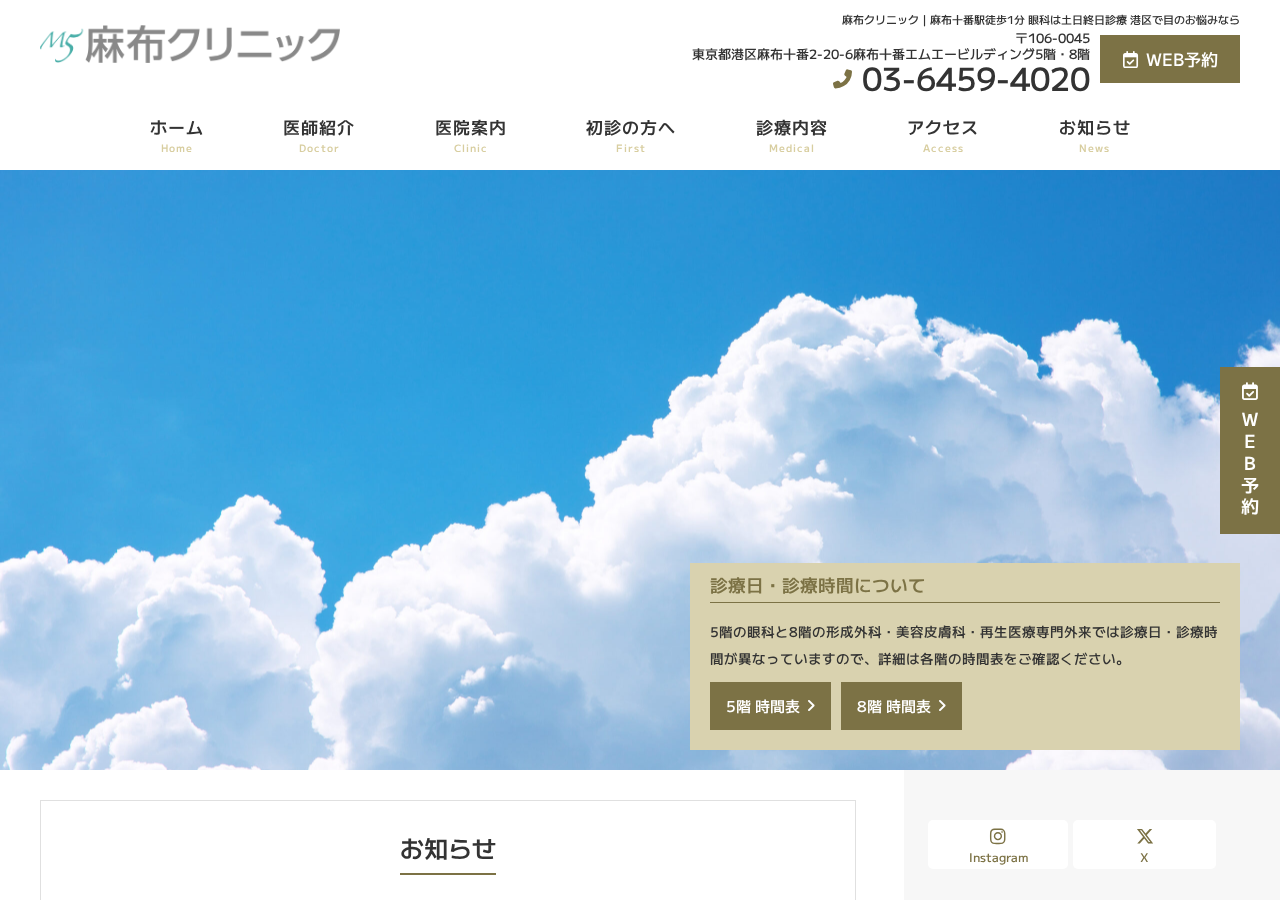Click the chevron on 8階 時間表 button

point(942,706)
